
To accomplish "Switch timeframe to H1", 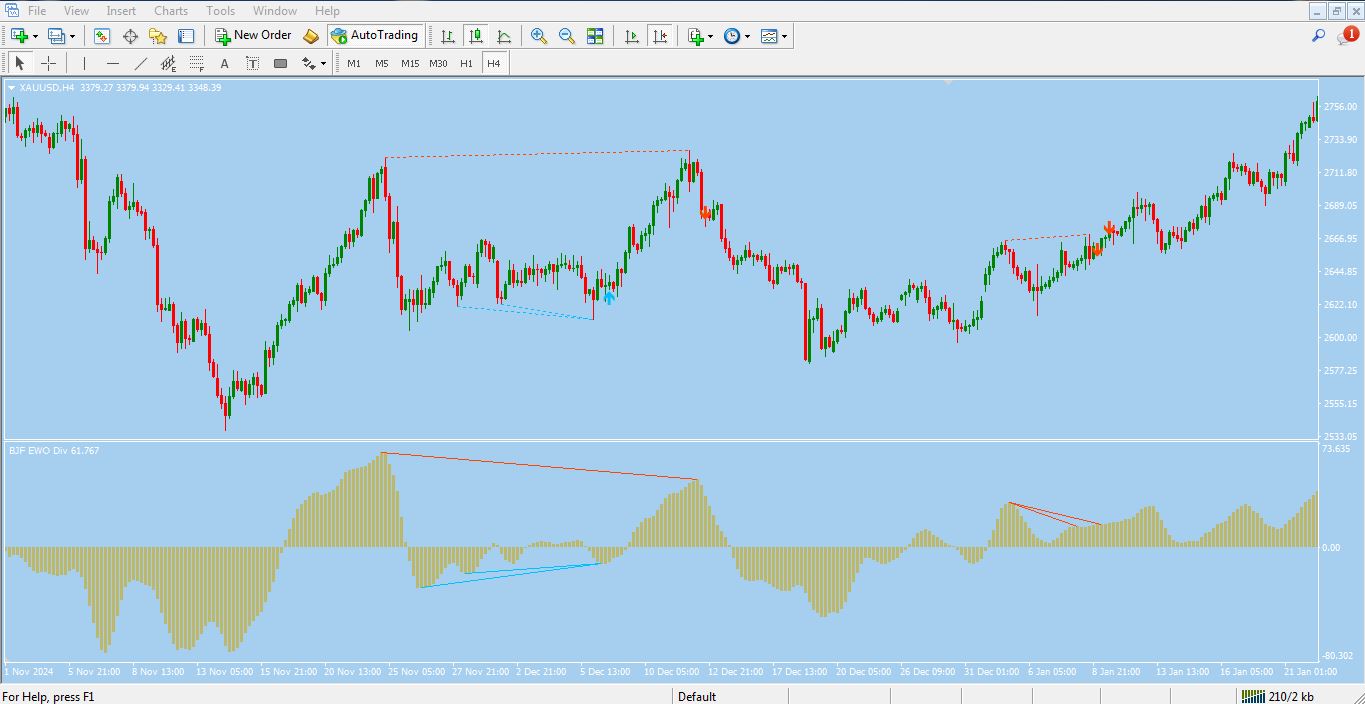I will [466, 63].
